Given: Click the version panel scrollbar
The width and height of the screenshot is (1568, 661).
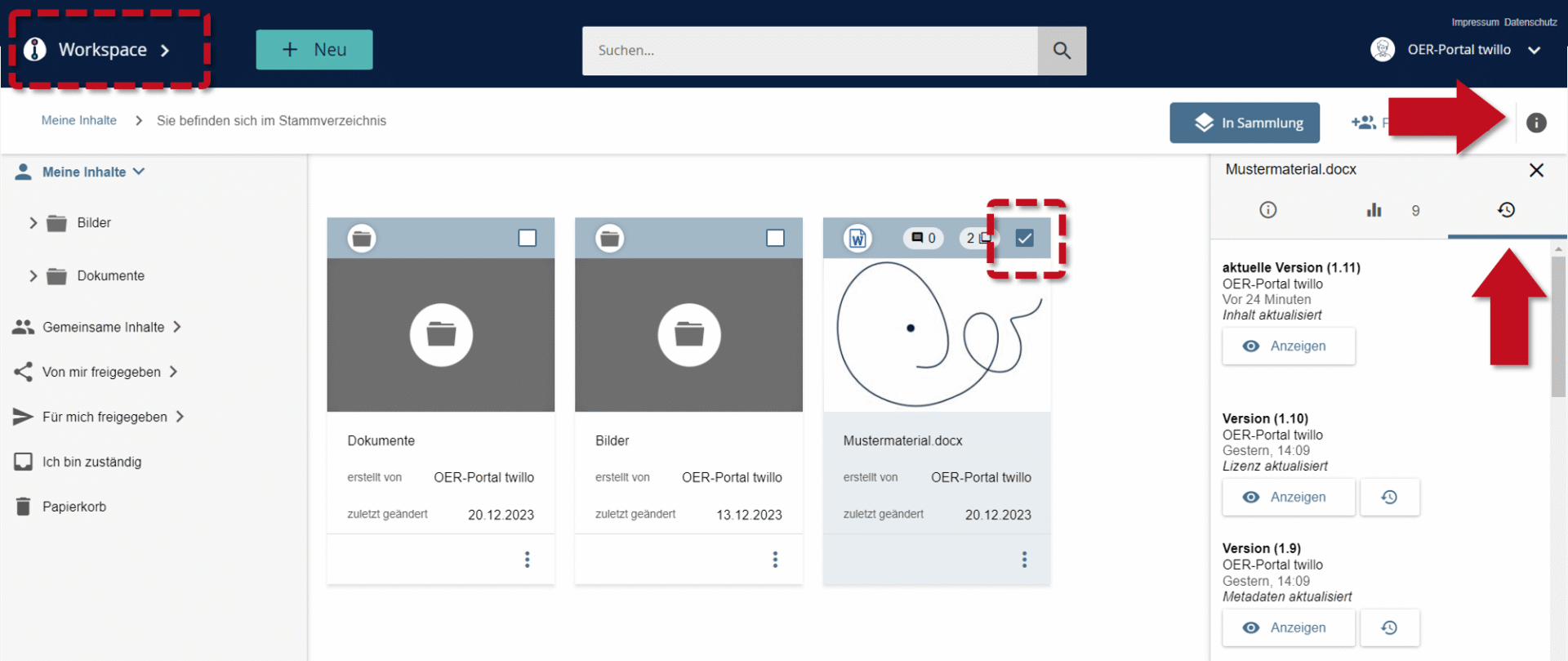Looking at the screenshot, I should coord(1558,327).
